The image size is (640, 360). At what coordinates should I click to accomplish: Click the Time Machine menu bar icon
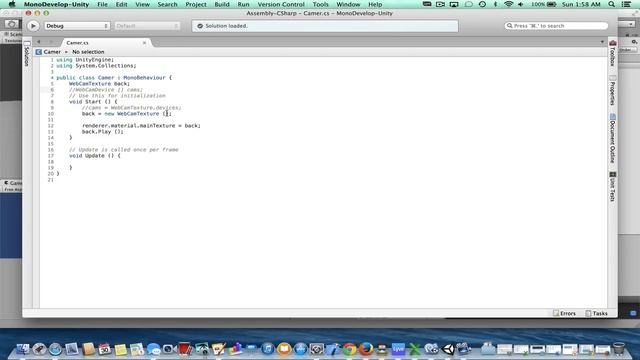pyautogui.click(x=482, y=4)
